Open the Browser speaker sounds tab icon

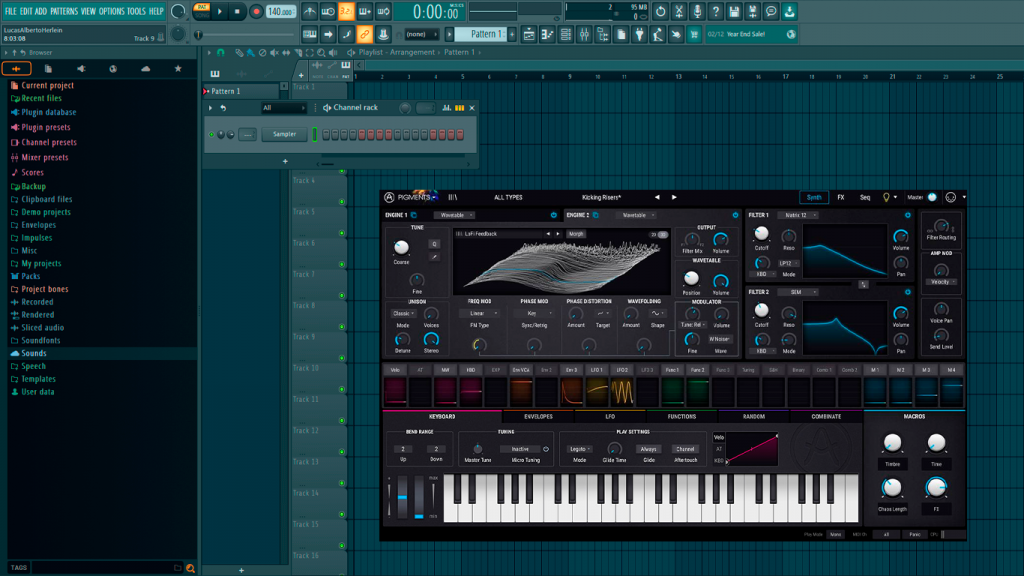tap(81, 69)
